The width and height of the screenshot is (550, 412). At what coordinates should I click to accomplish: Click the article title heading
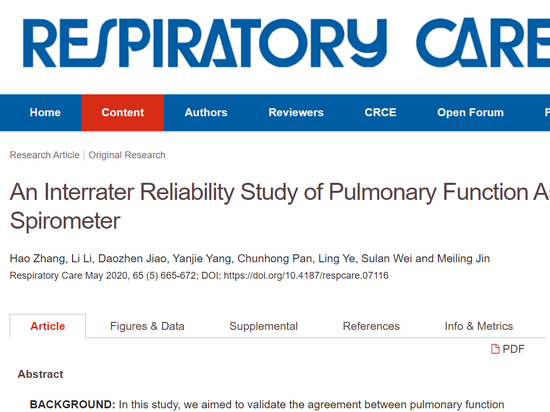tap(280, 207)
